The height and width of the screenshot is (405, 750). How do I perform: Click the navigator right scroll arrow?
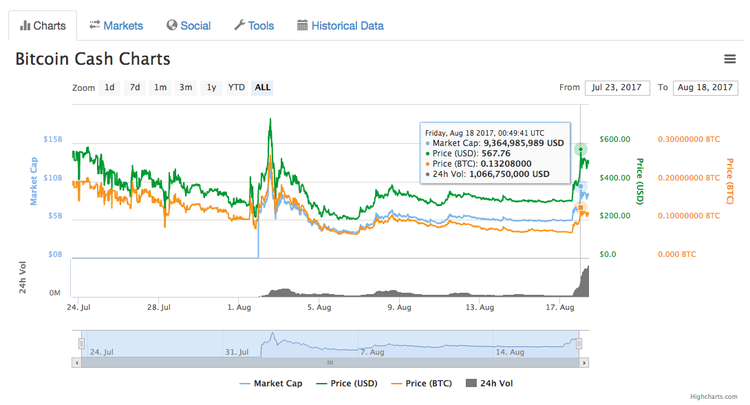(x=584, y=363)
